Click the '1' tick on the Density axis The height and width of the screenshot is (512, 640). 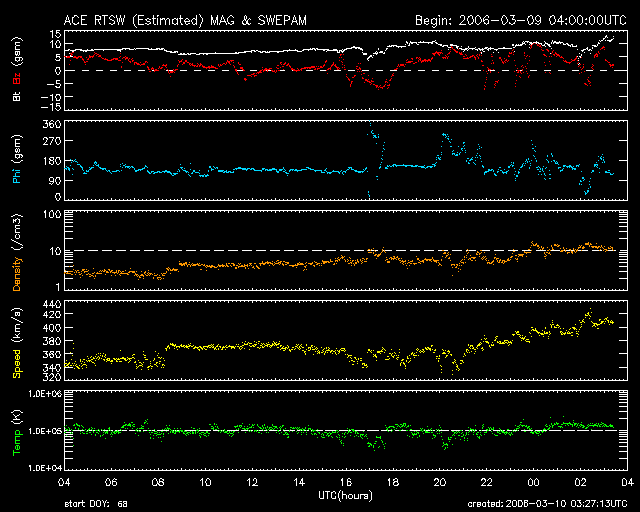click(58, 287)
